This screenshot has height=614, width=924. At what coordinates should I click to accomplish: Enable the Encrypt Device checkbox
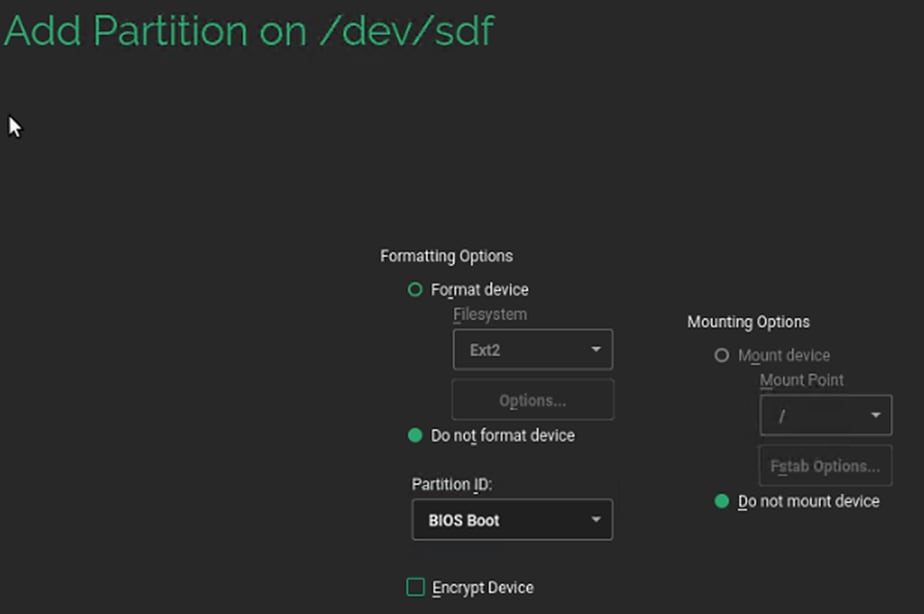[x=416, y=588]
